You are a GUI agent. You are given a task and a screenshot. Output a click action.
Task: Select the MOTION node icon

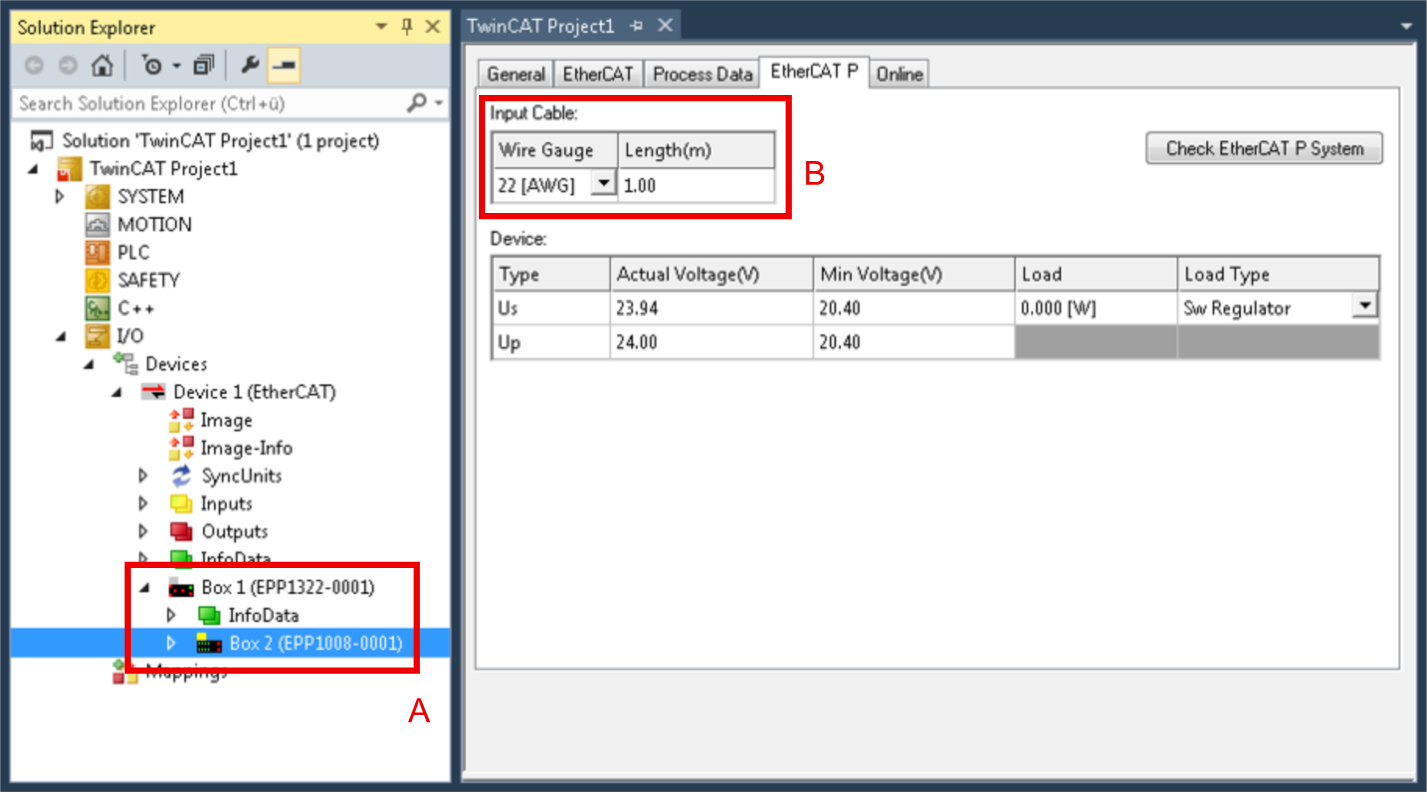(x=97, y=225)
